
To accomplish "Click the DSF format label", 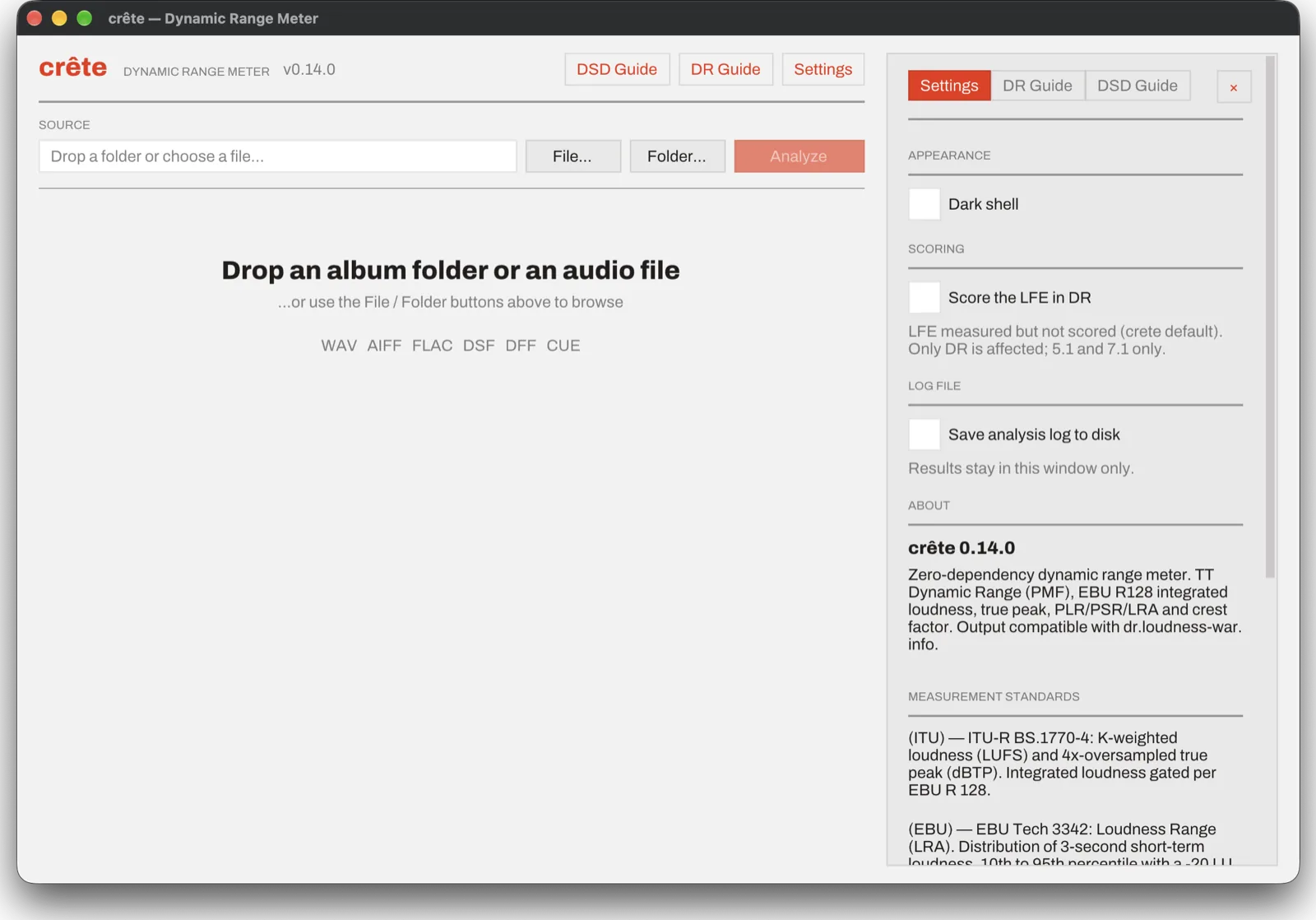I will 479,346.
